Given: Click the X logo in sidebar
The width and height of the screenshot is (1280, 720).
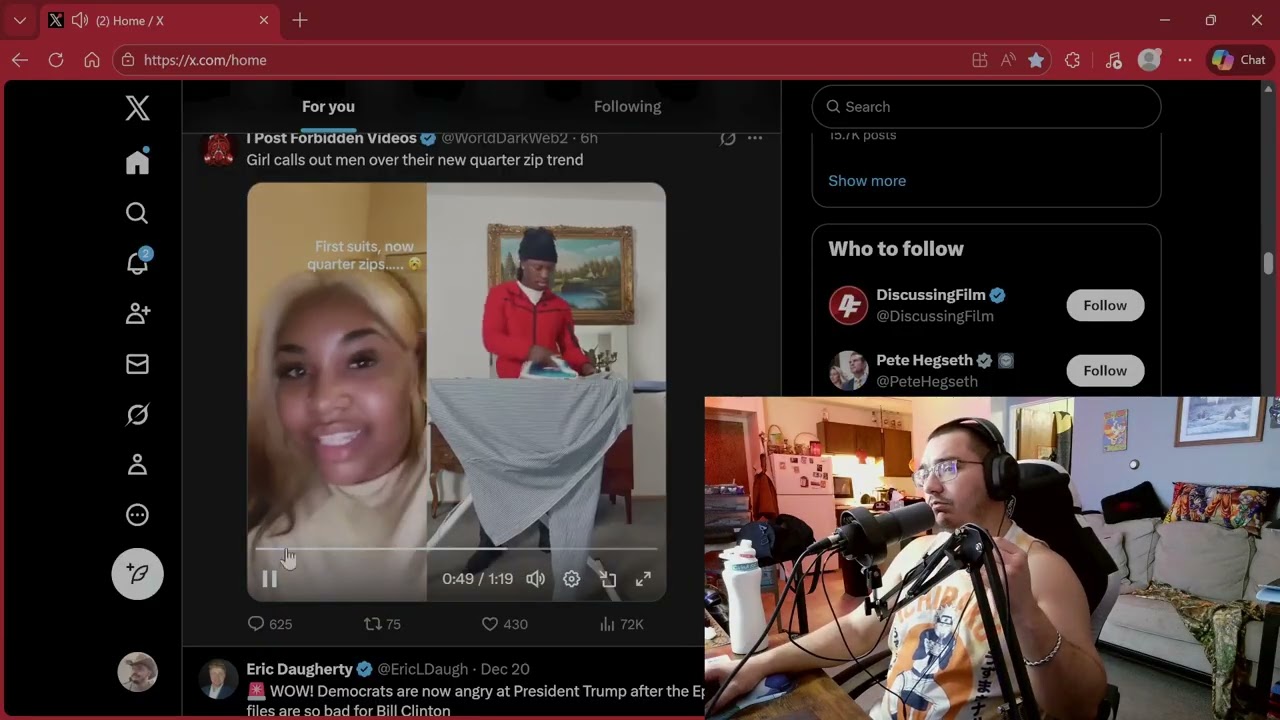Looking at the screenshot, I should point(137,108).
